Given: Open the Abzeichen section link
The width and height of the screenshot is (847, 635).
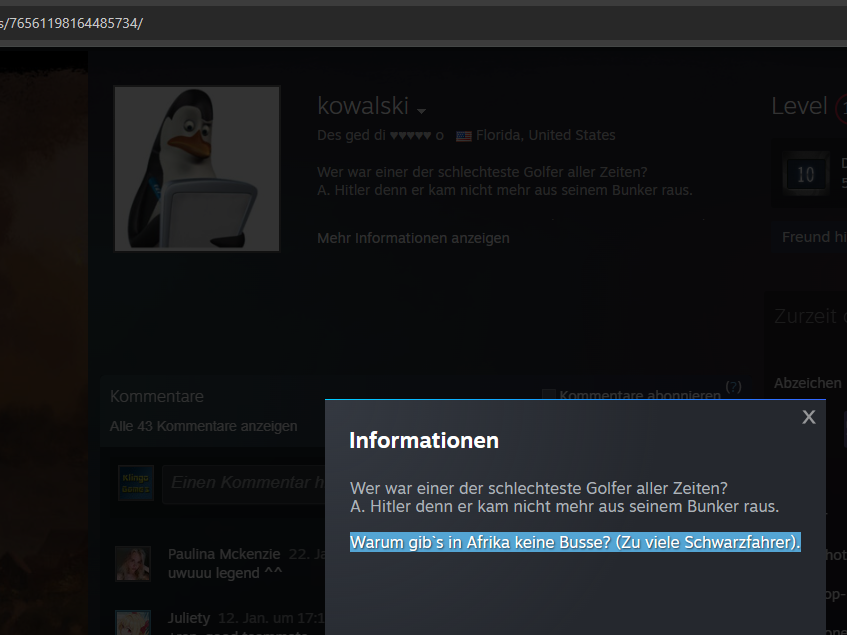Looking at the screenshot, I should (807, 383).
